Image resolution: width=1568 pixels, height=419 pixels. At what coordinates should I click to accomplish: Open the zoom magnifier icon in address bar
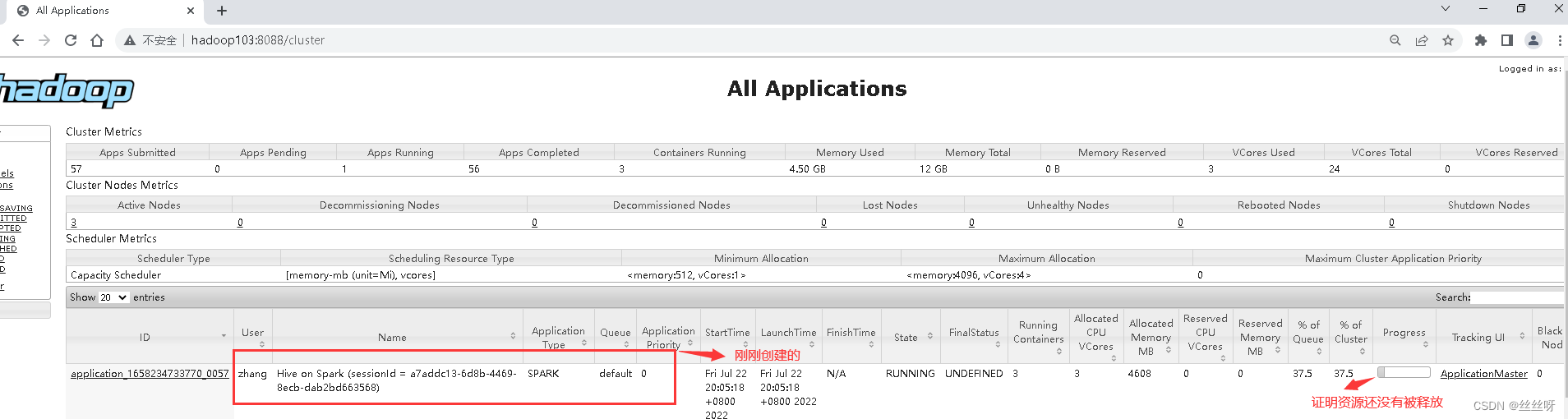coord(1395,40)
